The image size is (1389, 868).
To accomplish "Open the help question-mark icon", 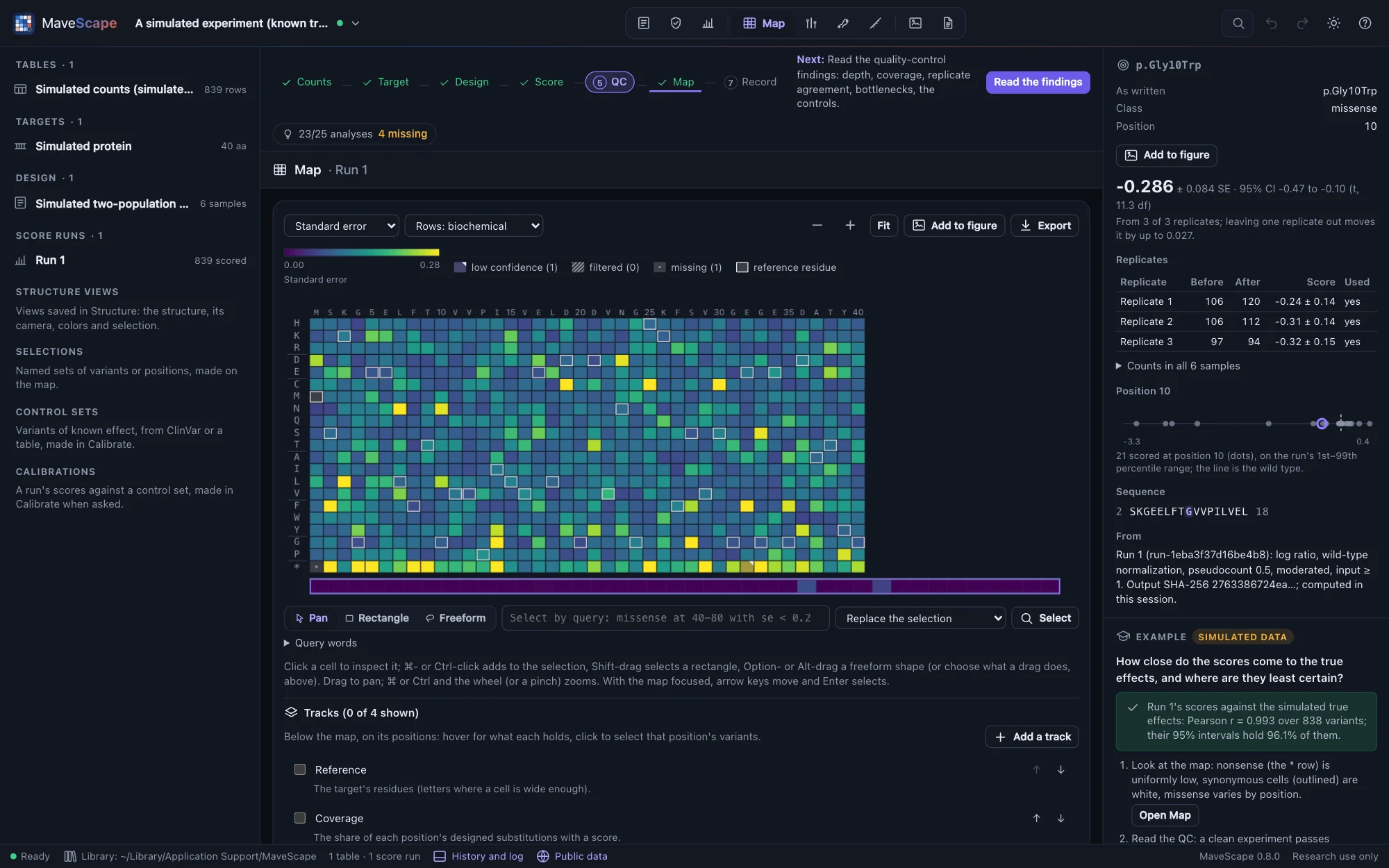I will (x=1365, y=23).
